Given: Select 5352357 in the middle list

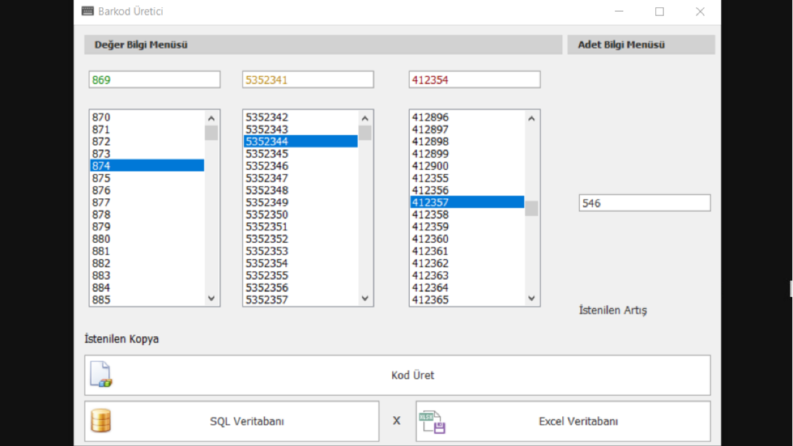Looking at the screenshot, I should coord(300,299).
